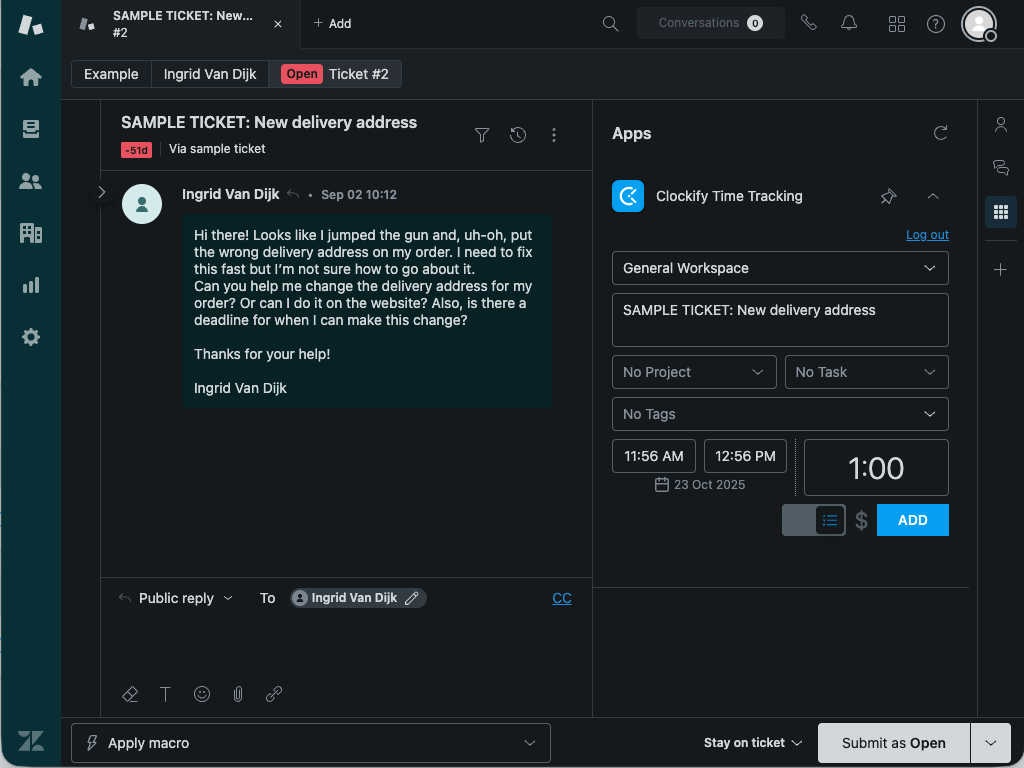1024x768 pixels.
Task: Select the Home icon in the left sidebar
Action: click(x=30, y=76)
